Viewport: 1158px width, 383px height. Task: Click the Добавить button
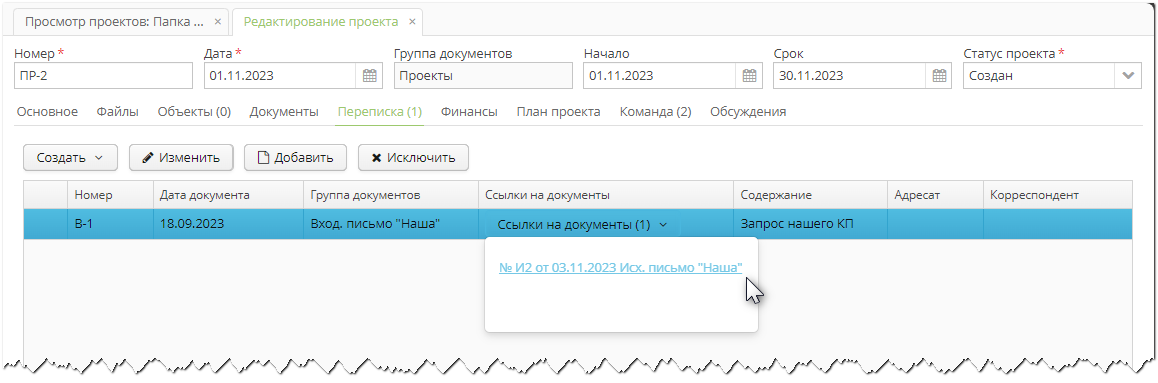[295, 157]
